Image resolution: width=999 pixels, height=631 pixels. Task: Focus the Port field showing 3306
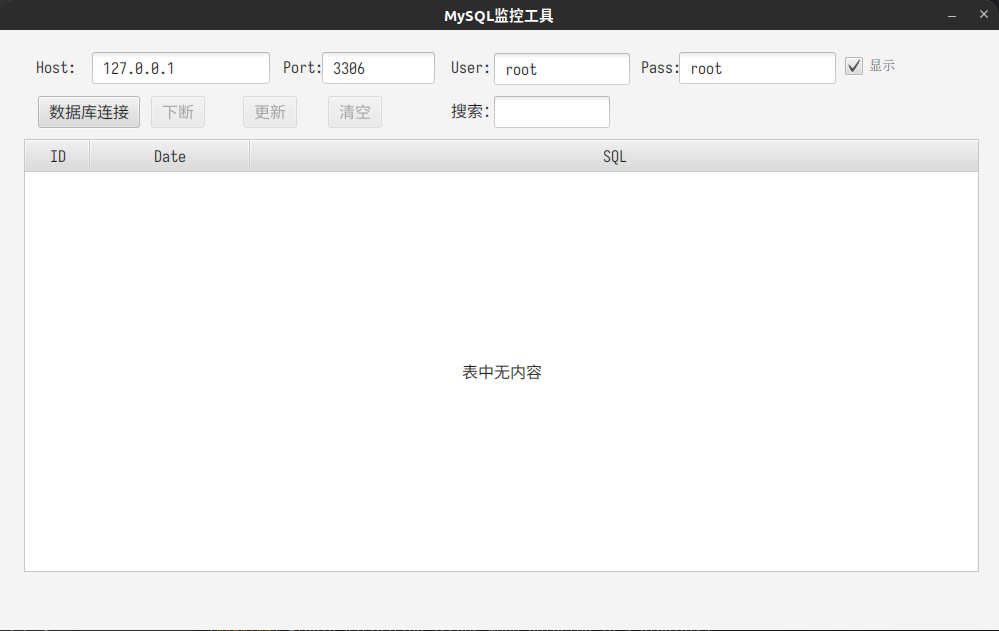(x=378, y=68)
